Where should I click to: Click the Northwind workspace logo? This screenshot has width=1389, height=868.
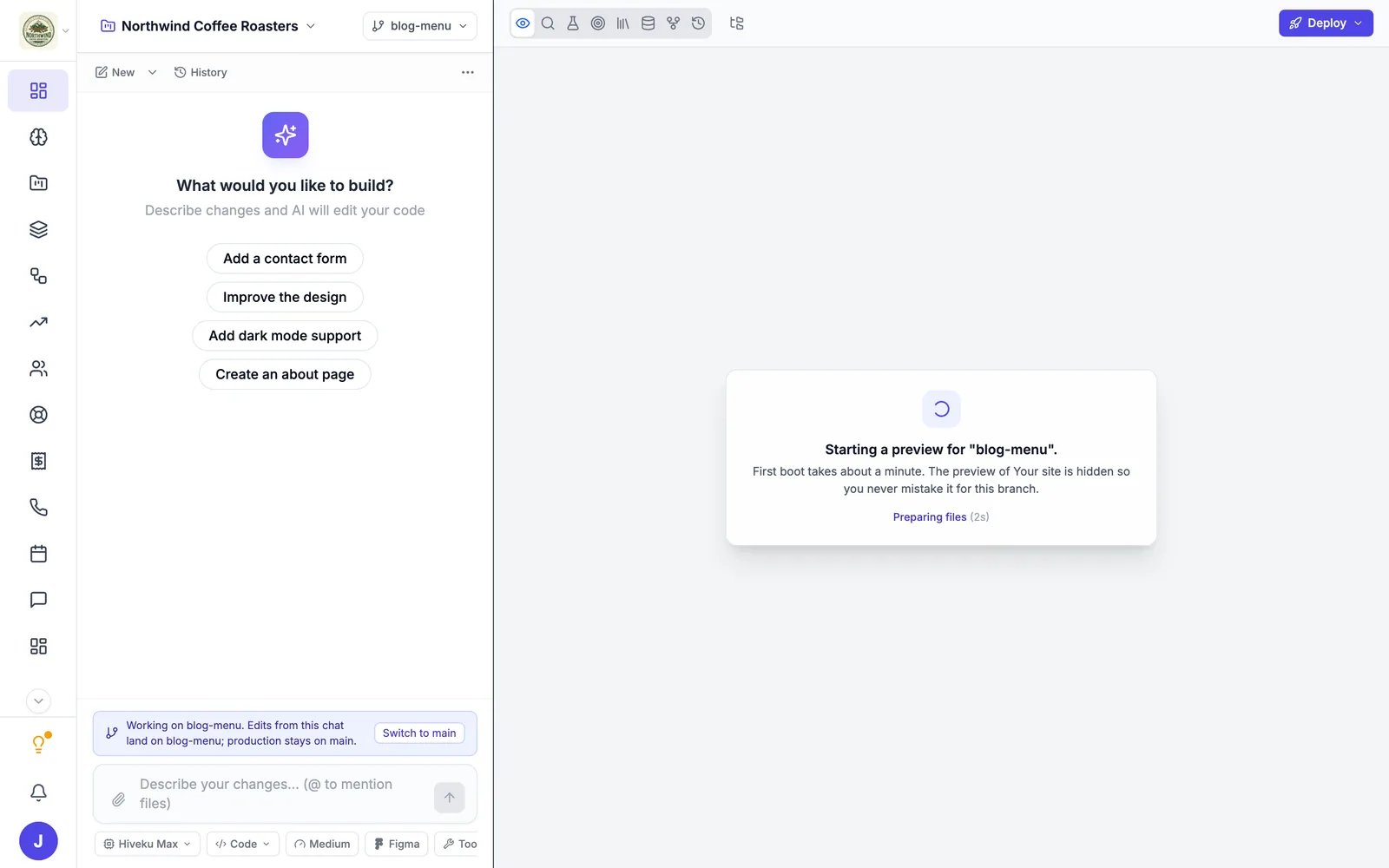[38, 31]
